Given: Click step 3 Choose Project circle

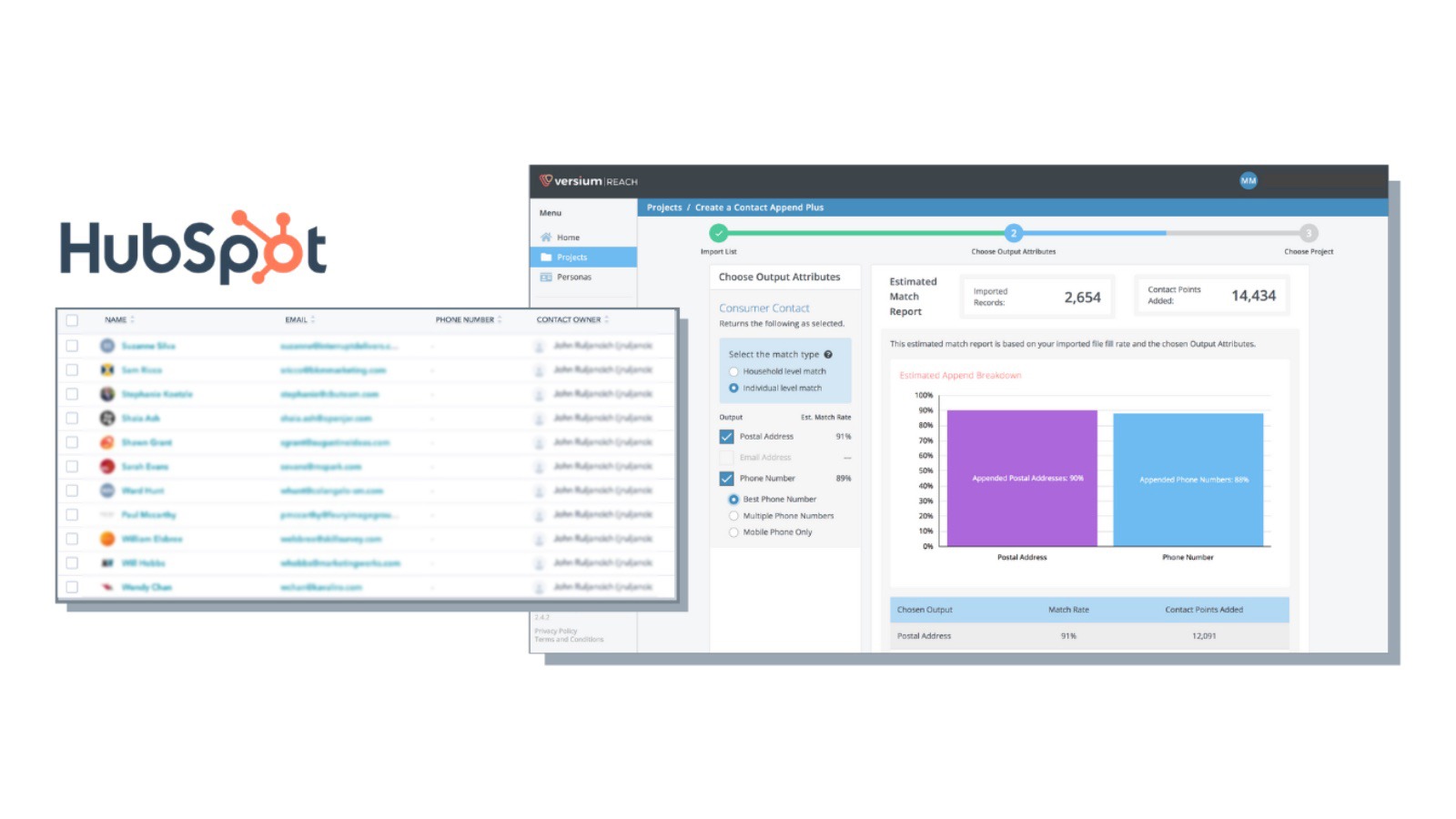Looking at the screenshot, I should (1309, 233).
